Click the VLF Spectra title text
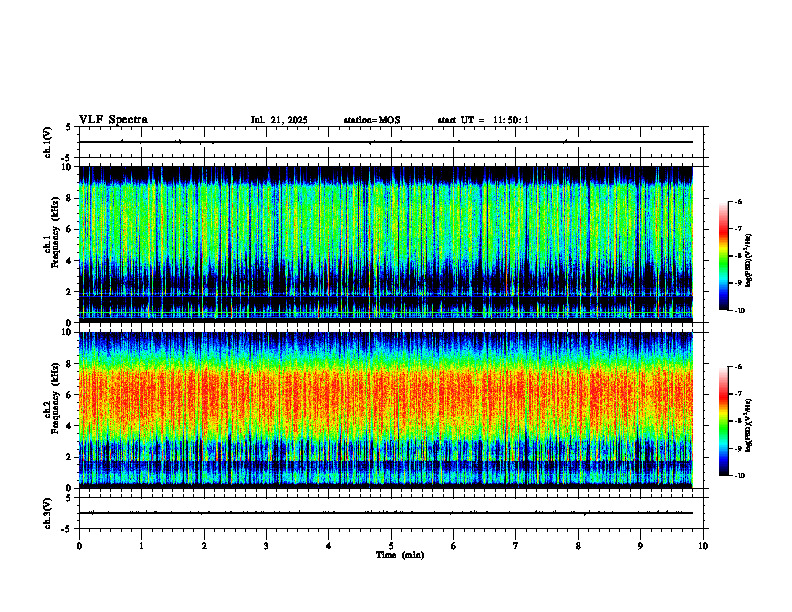The image size is (792, 612). pos(113,120)
